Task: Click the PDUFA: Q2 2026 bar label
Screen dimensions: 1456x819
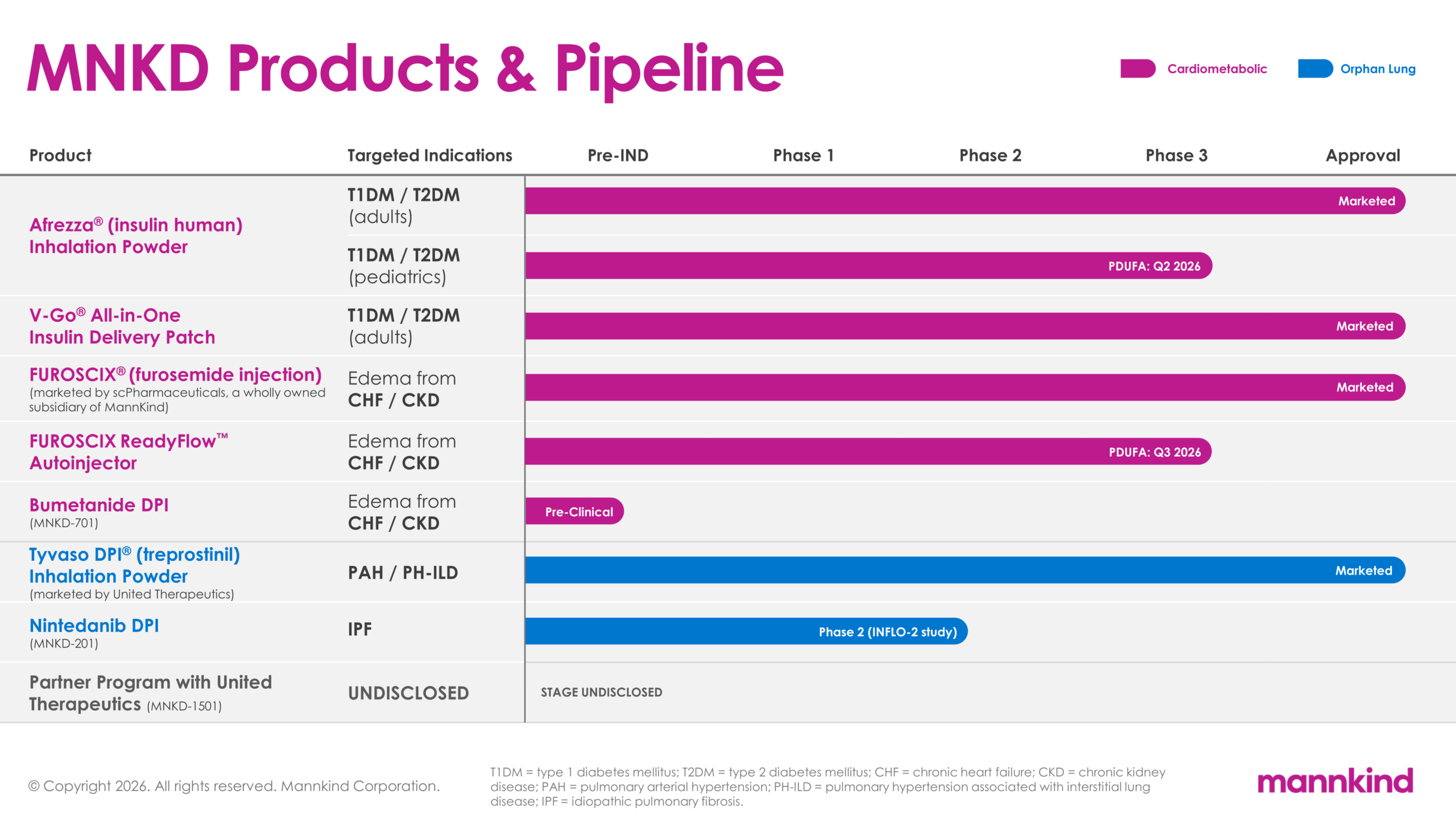Action: (1154, 266)
